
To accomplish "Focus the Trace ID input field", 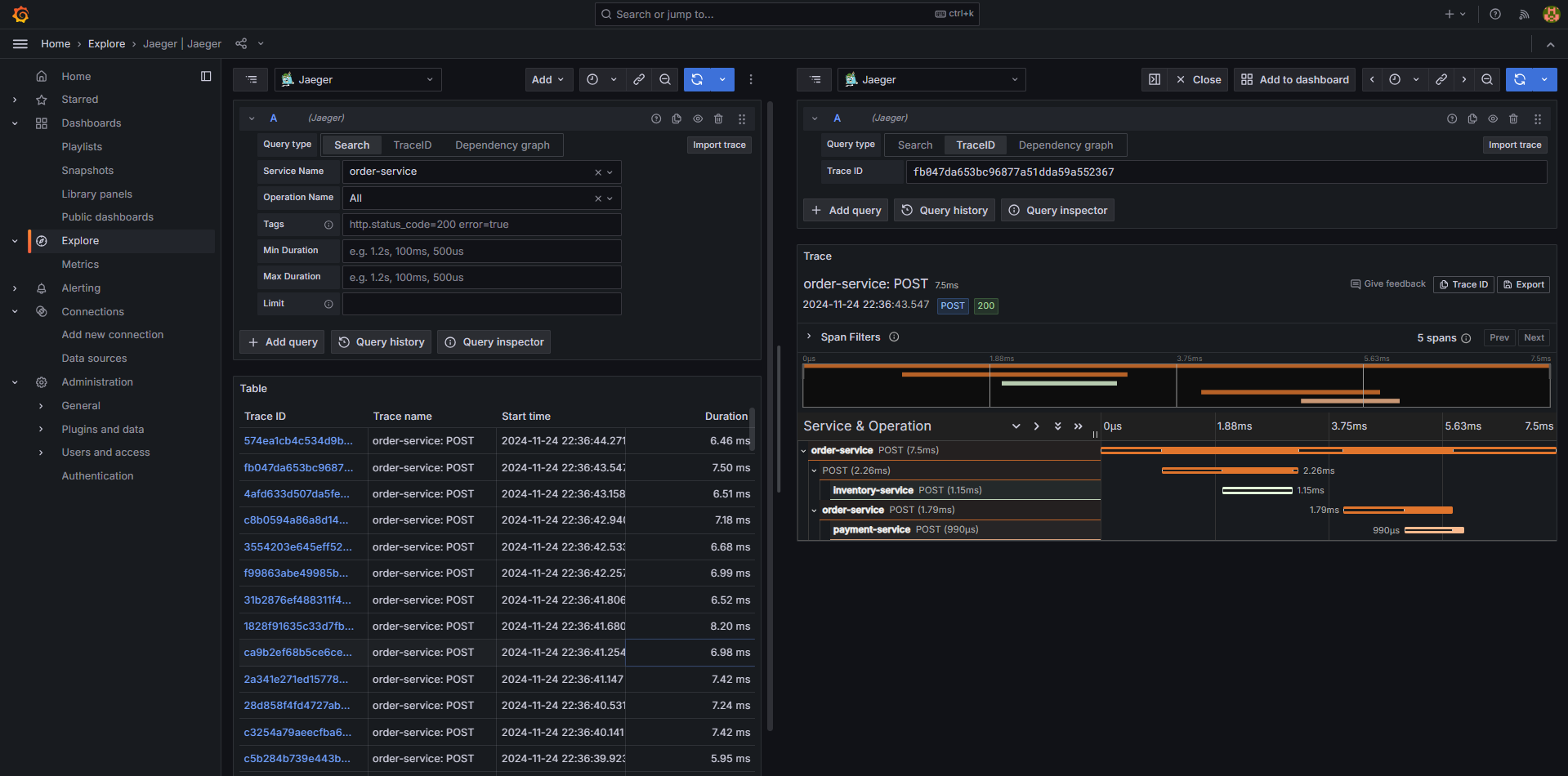I will (1226, 172).
